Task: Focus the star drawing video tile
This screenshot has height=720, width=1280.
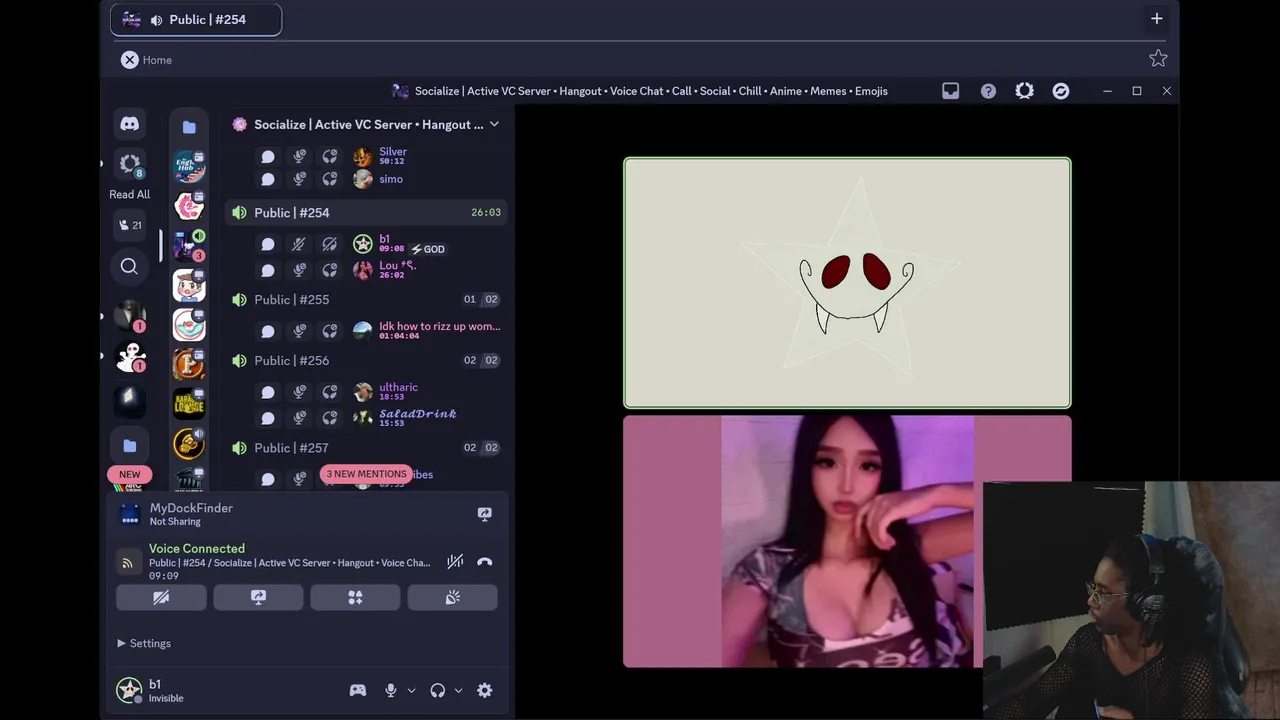Action: click(847, 283)
